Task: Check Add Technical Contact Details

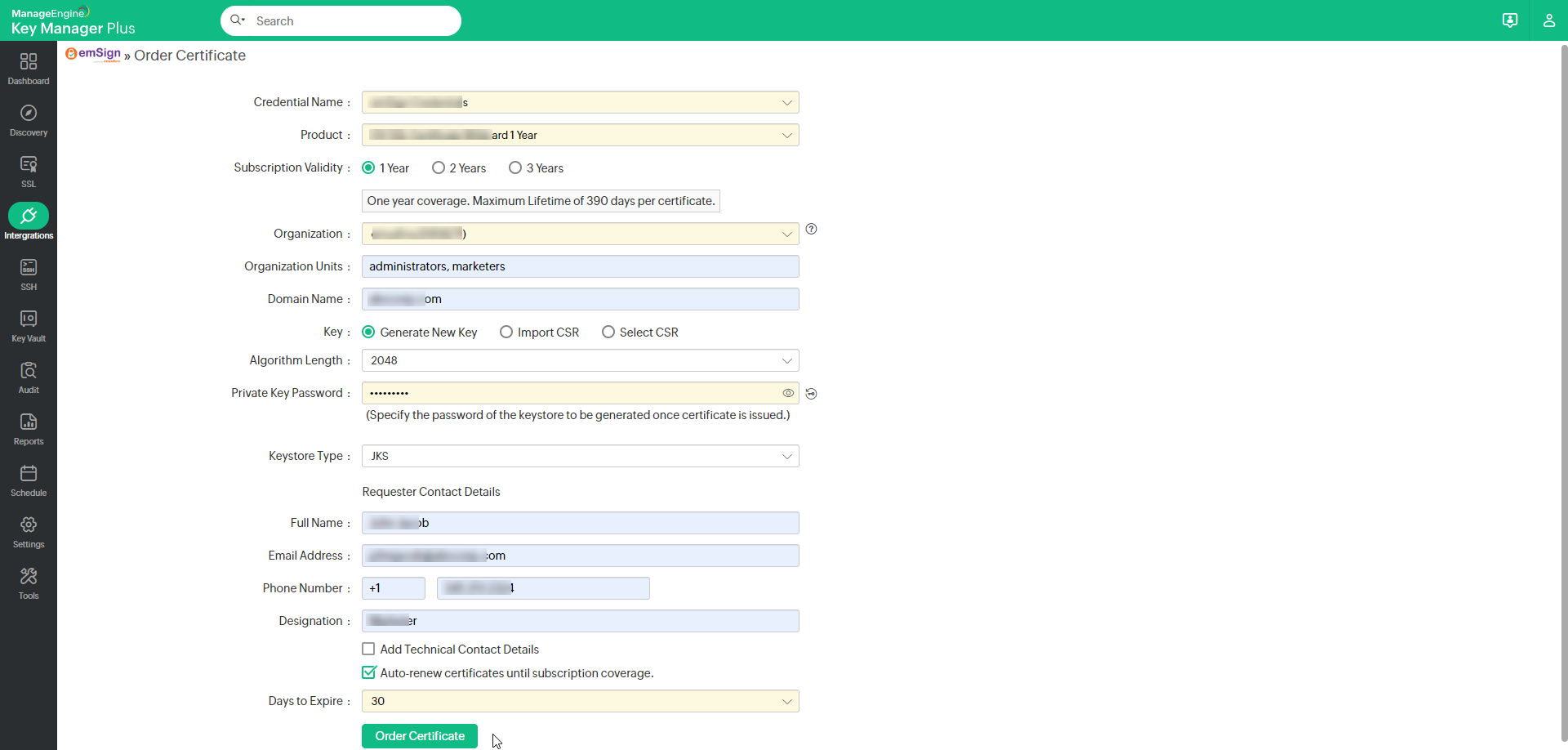Action: (368, 649)
